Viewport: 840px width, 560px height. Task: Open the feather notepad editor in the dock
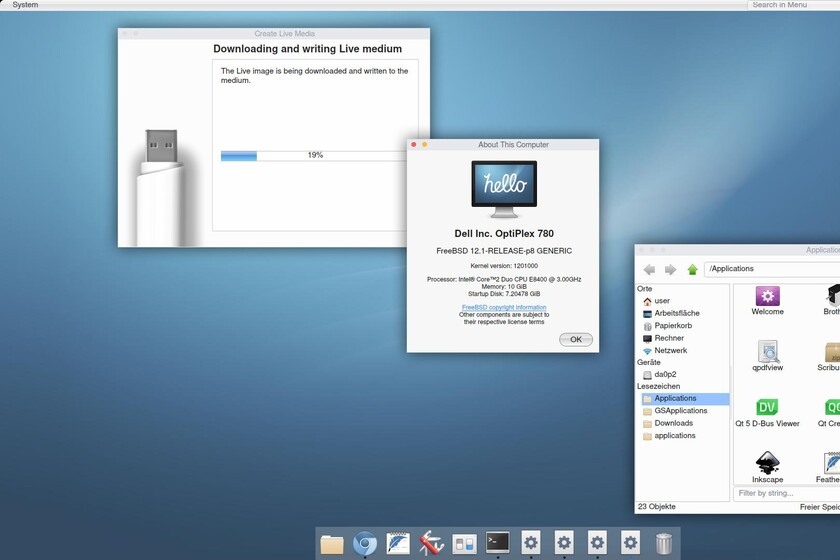click(x=398, y=544)
